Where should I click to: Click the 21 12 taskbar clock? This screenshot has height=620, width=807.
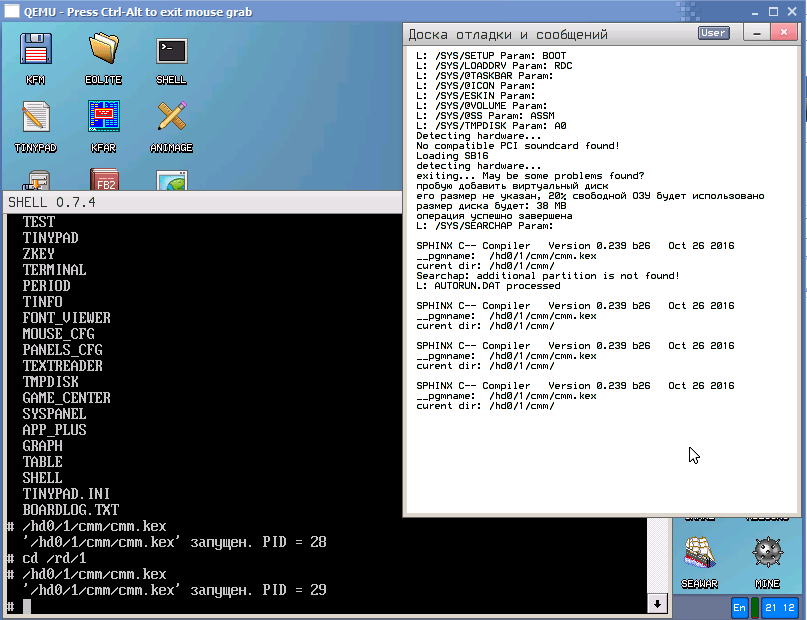coord(780,607)
